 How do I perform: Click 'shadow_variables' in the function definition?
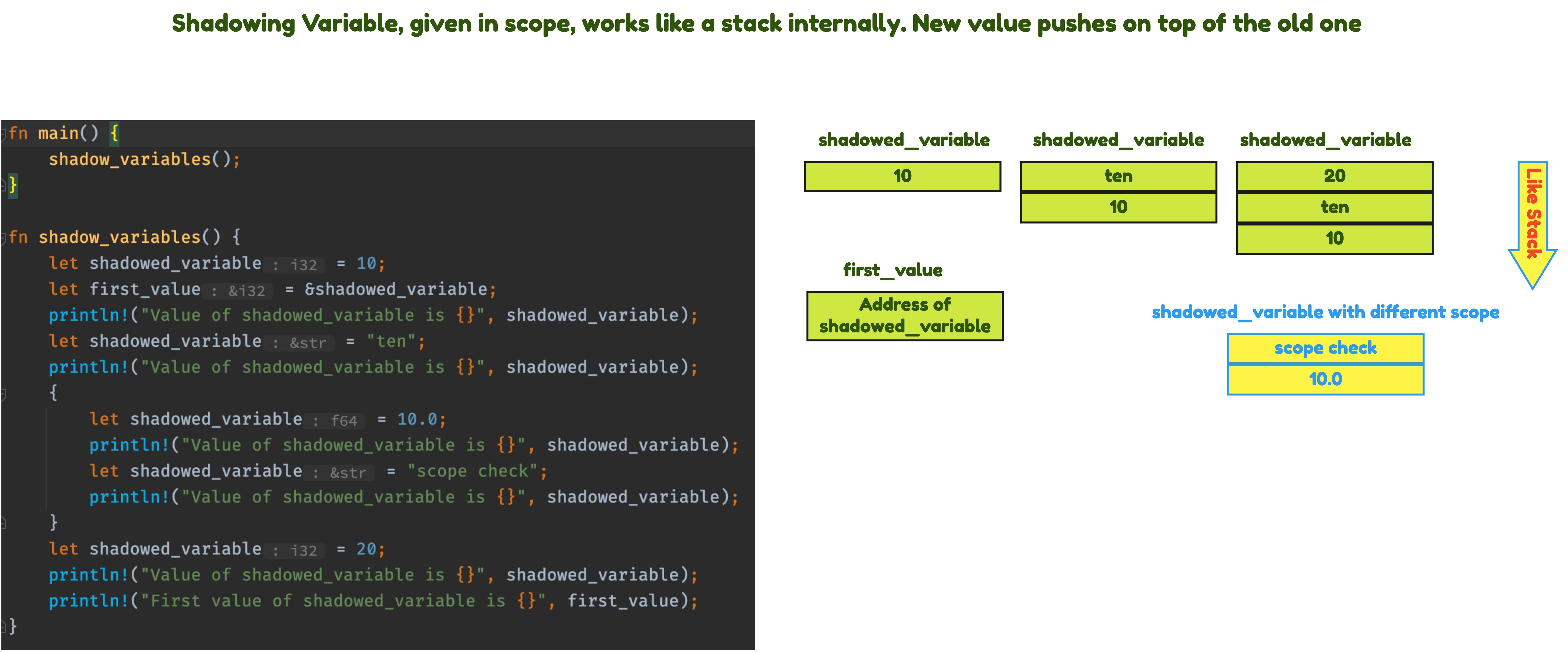click(x=119, y=237)
